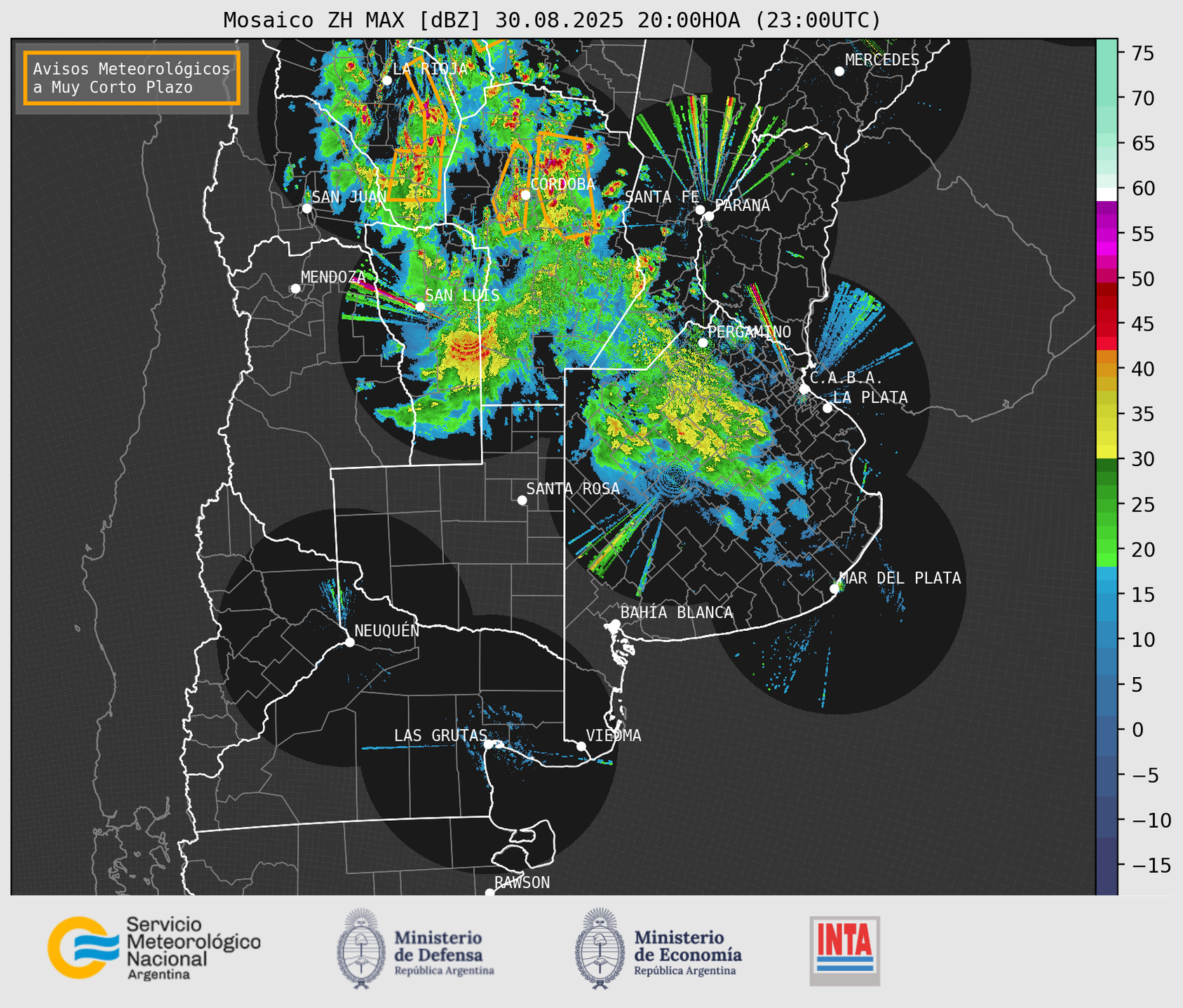Click the MENDOZA city marker dot
1183x1008 pixels.
click(x=295, y=289)
